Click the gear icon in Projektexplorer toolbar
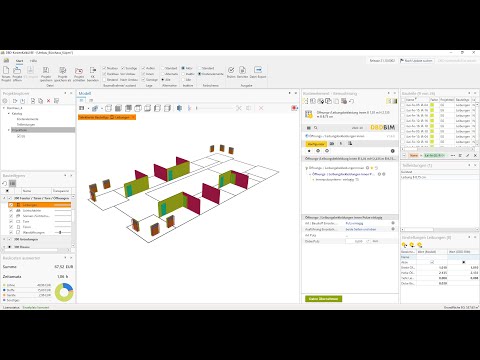 pyautogui.click(x=5, y=101)
